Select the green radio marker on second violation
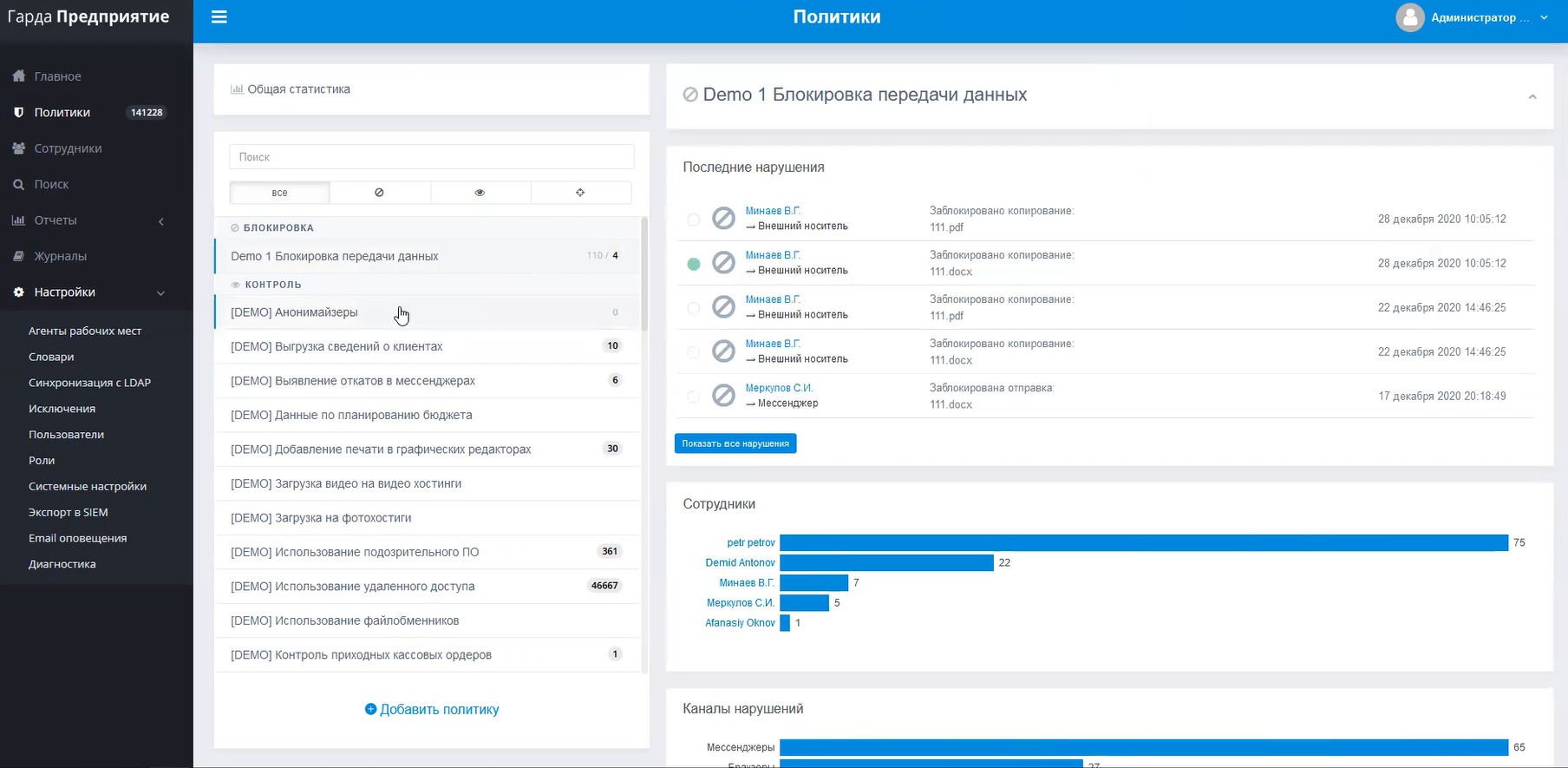This screenshot has height=768, width=1568. tap(694, 264)
